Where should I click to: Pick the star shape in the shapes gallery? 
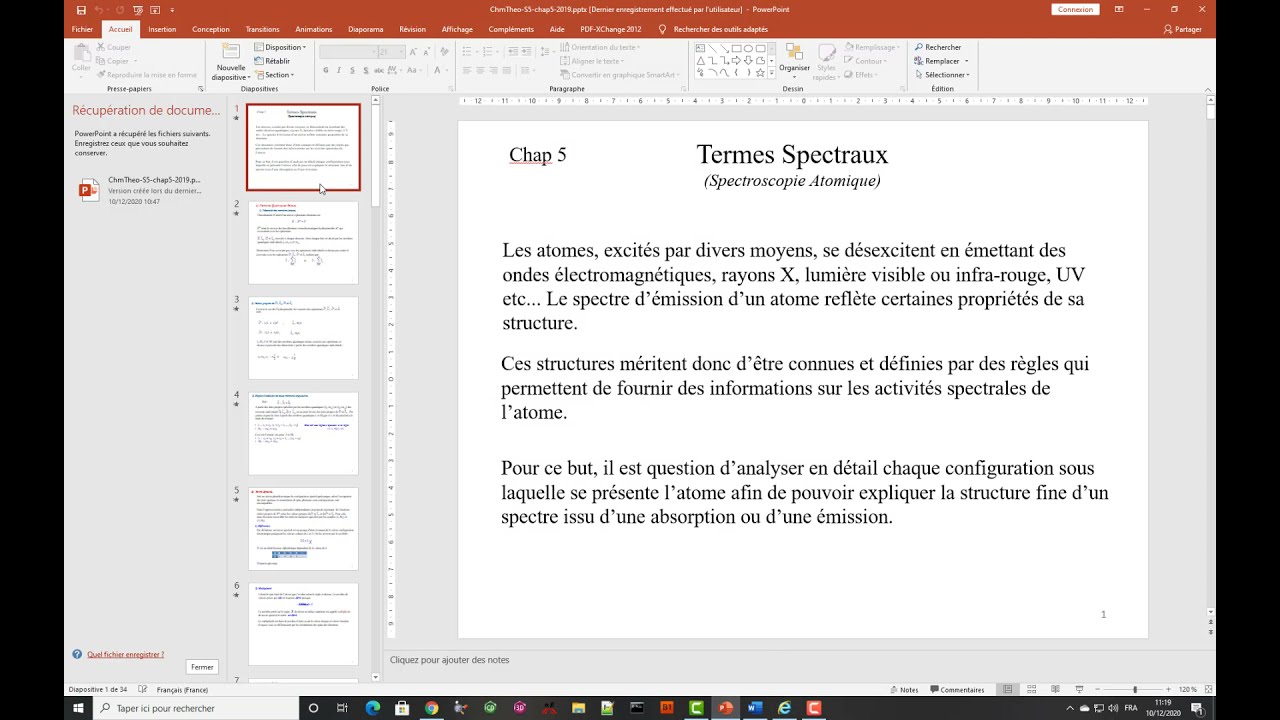[x=760, y=72]
